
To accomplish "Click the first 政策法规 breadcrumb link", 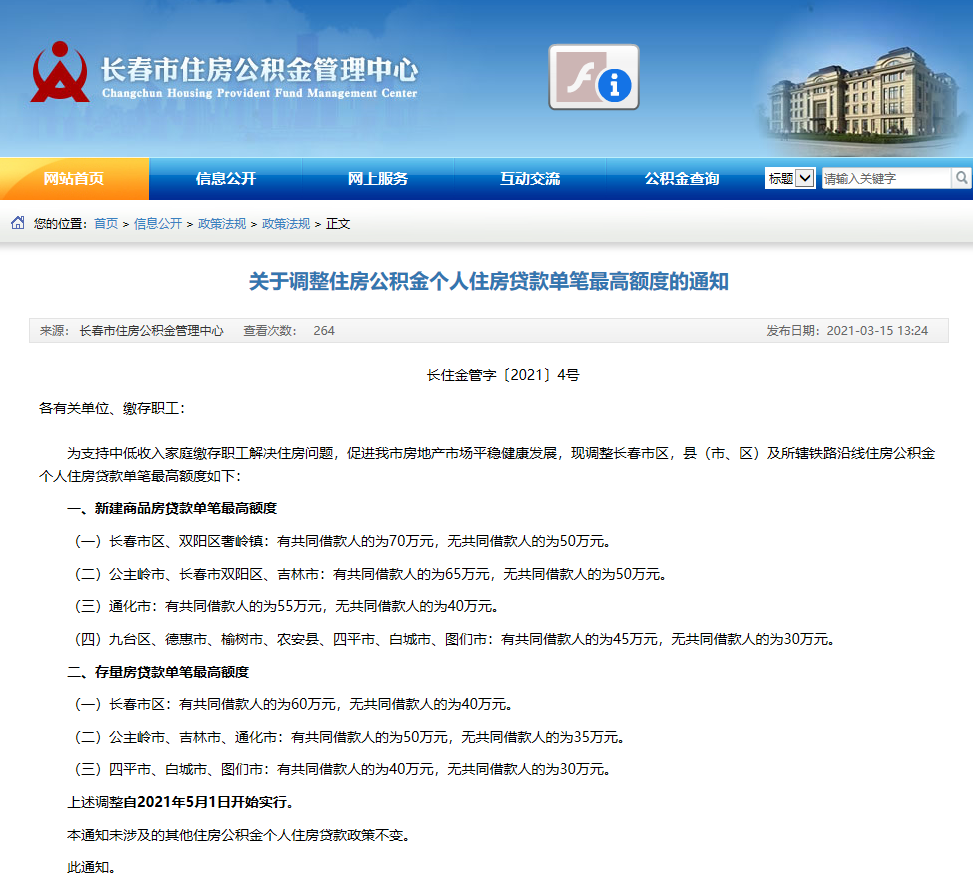I will [x=220, y=224].
